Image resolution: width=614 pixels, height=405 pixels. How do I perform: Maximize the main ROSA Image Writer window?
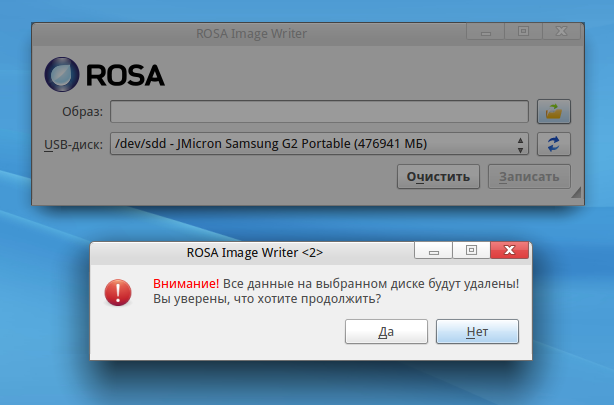(x=524, y=31)
